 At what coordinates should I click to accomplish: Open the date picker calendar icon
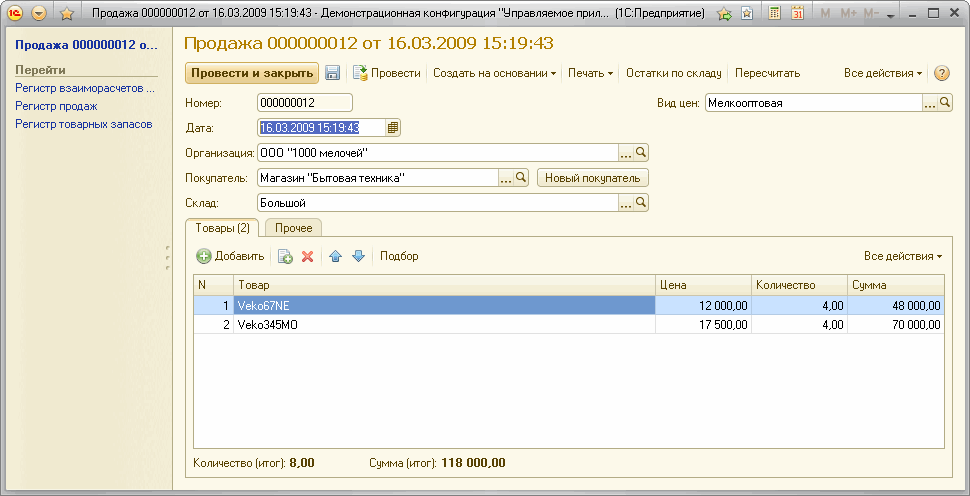coord(392,127)
